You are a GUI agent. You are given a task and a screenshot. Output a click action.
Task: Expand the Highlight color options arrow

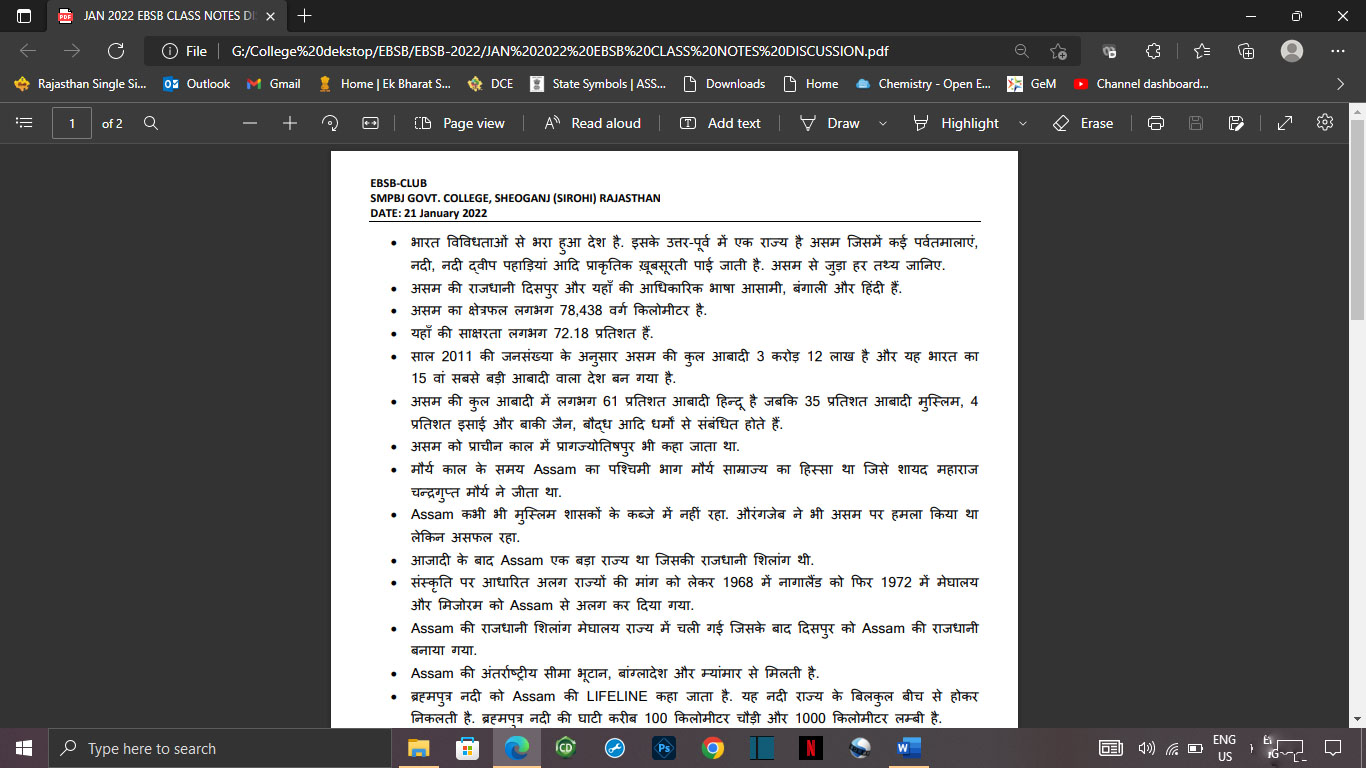(1022, 123)
